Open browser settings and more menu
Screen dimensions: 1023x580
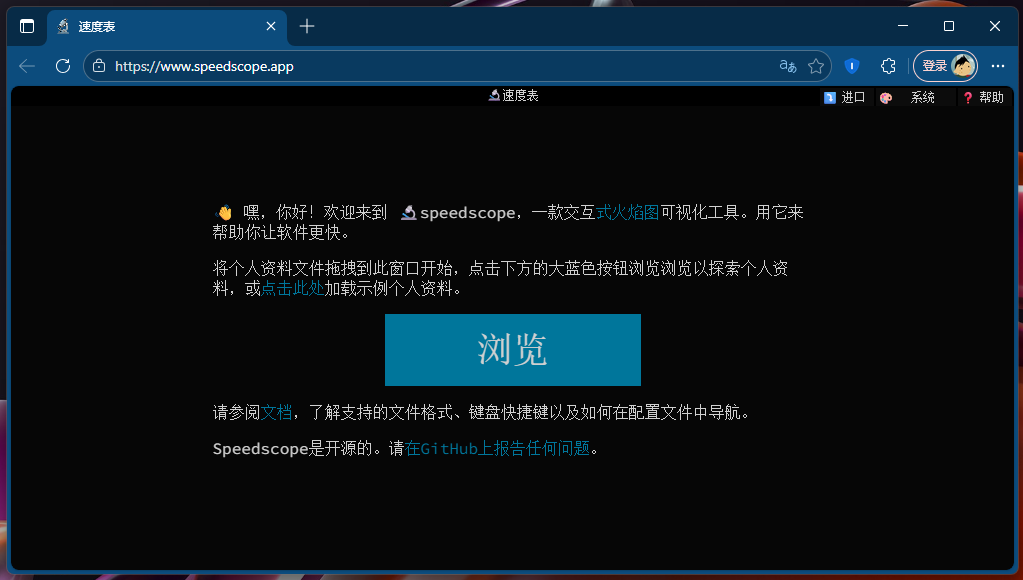point(998,66)
